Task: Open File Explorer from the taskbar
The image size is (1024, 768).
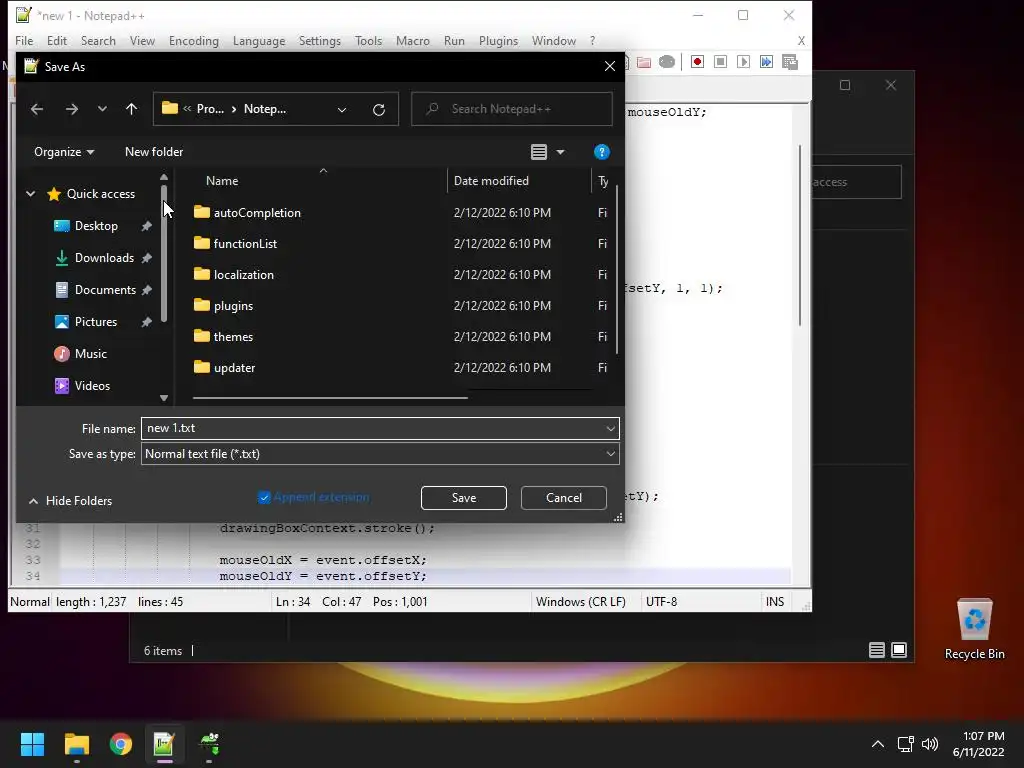Action: [76, 744]
